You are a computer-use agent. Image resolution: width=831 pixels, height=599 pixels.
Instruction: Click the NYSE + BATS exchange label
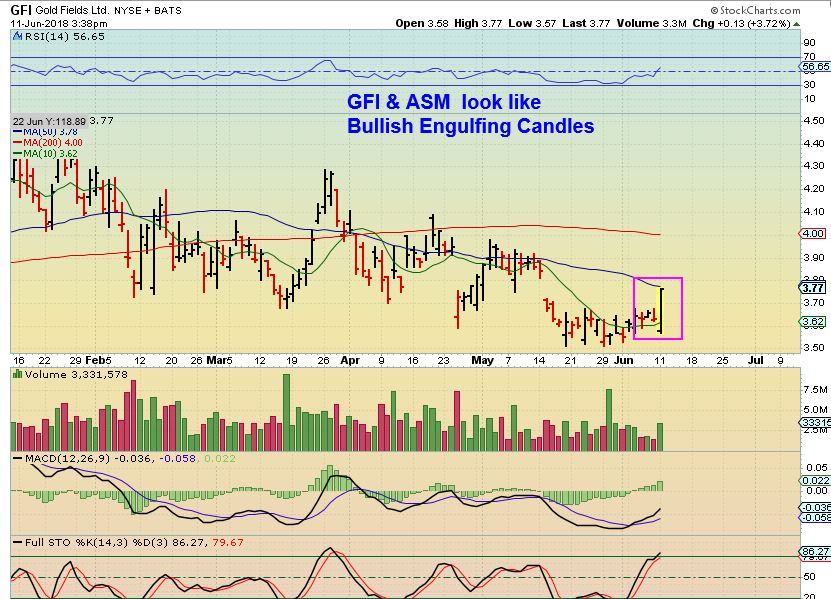(148, 11)
